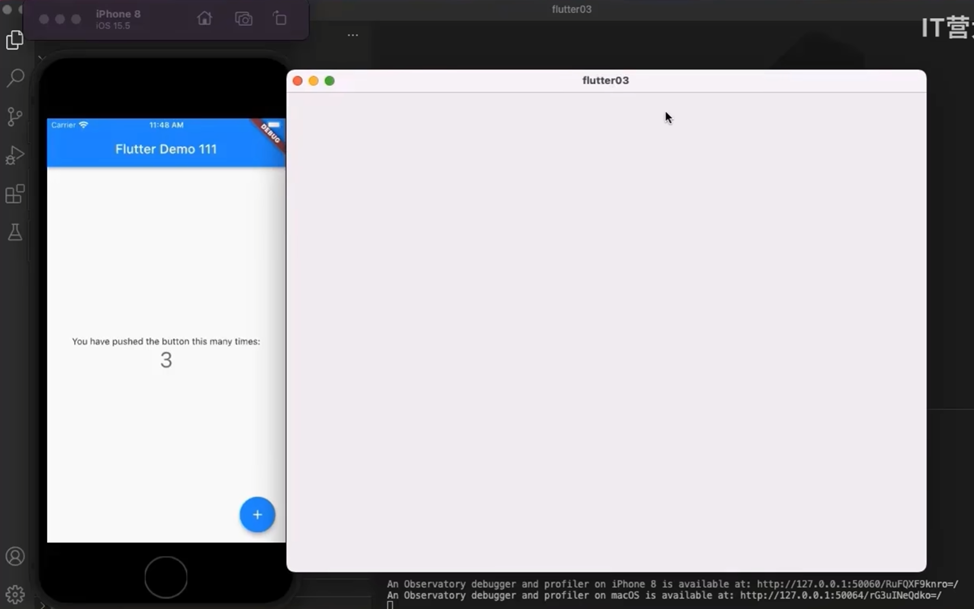Tap the iPhone physical home button
This screenshot has height=609, width=974.
click(x=166, y=577)
